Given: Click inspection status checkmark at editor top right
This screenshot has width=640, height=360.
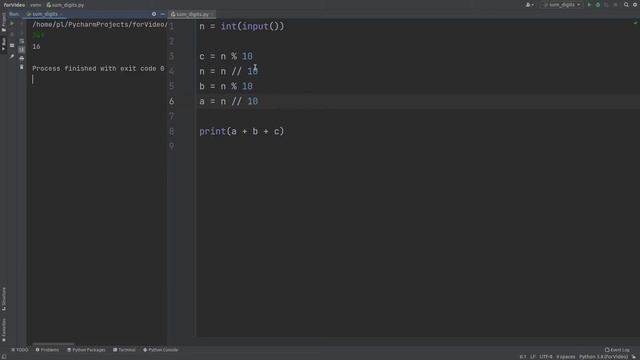Looking at the screenshot, I should point(635,23).
